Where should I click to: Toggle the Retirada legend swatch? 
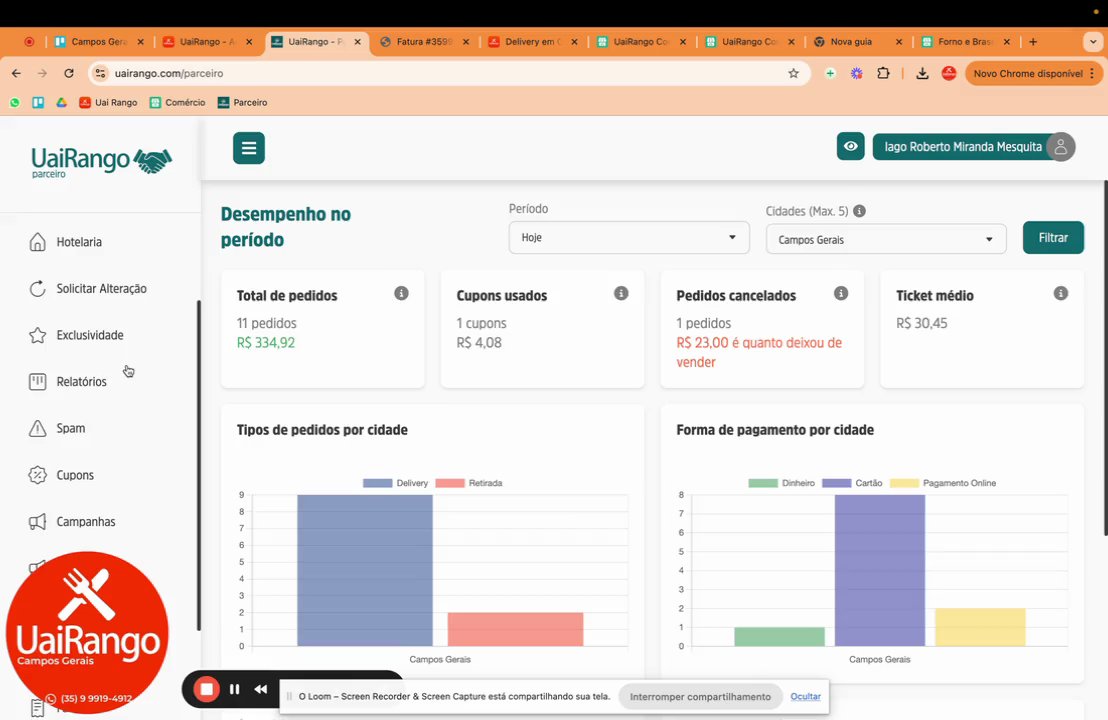[450, 483]
